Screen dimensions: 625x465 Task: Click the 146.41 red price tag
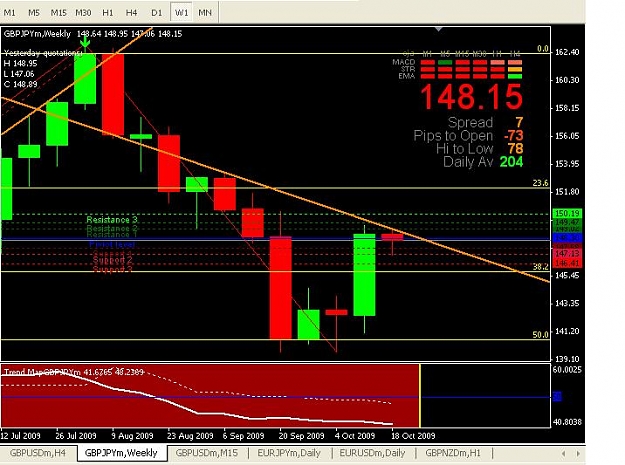(567, 263)
